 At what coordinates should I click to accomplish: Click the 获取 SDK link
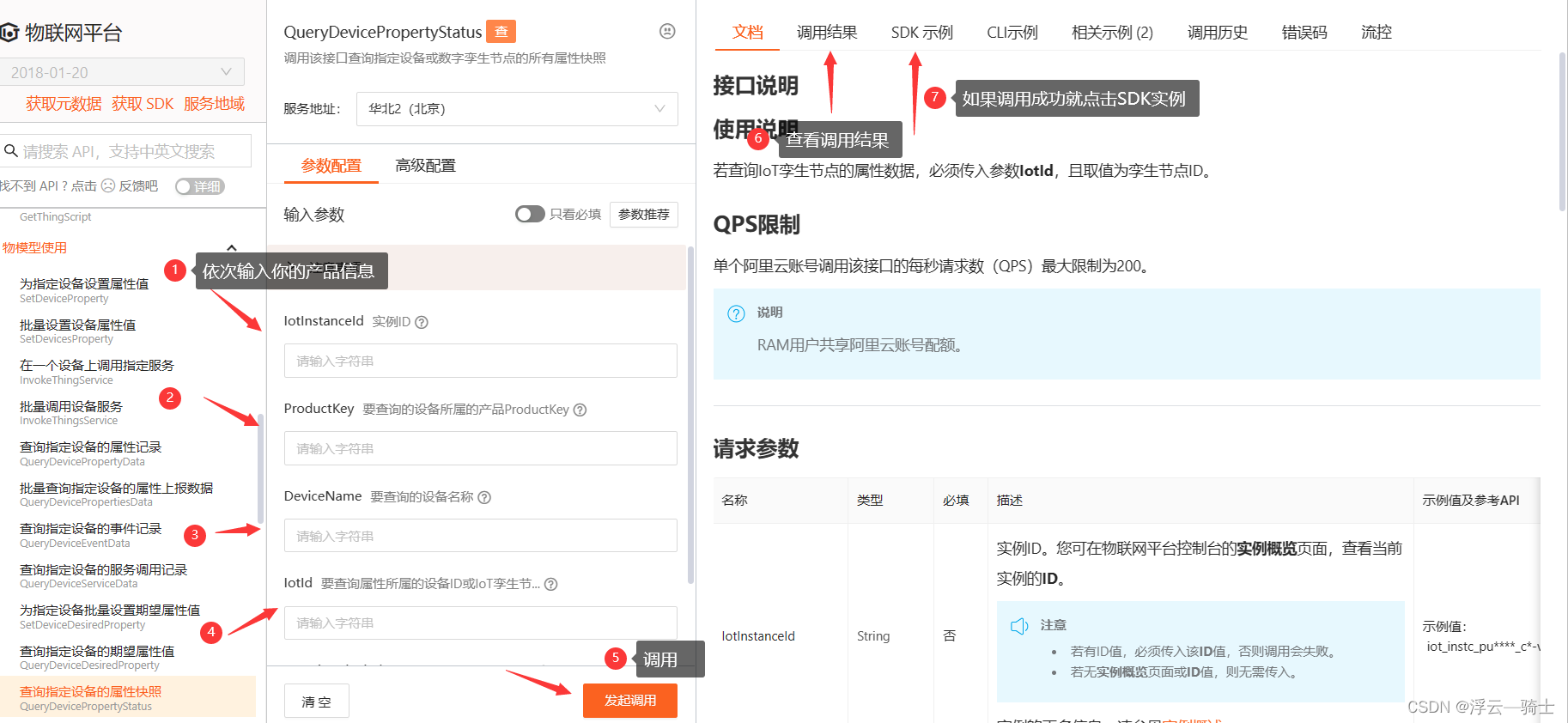tap(143, 104)
